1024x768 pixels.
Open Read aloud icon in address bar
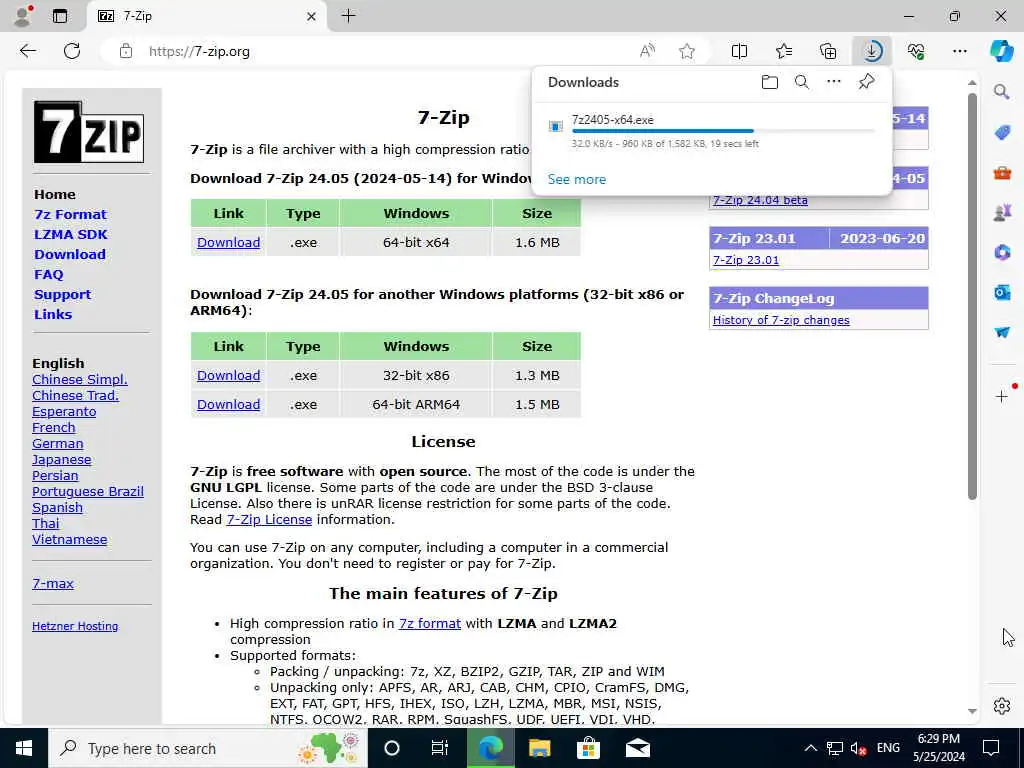(647, 51)
